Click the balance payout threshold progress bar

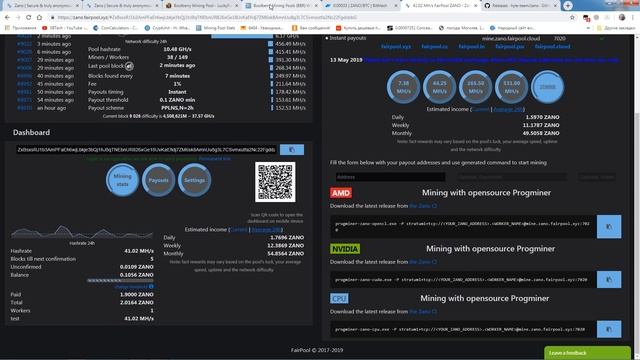click(120, 281)
